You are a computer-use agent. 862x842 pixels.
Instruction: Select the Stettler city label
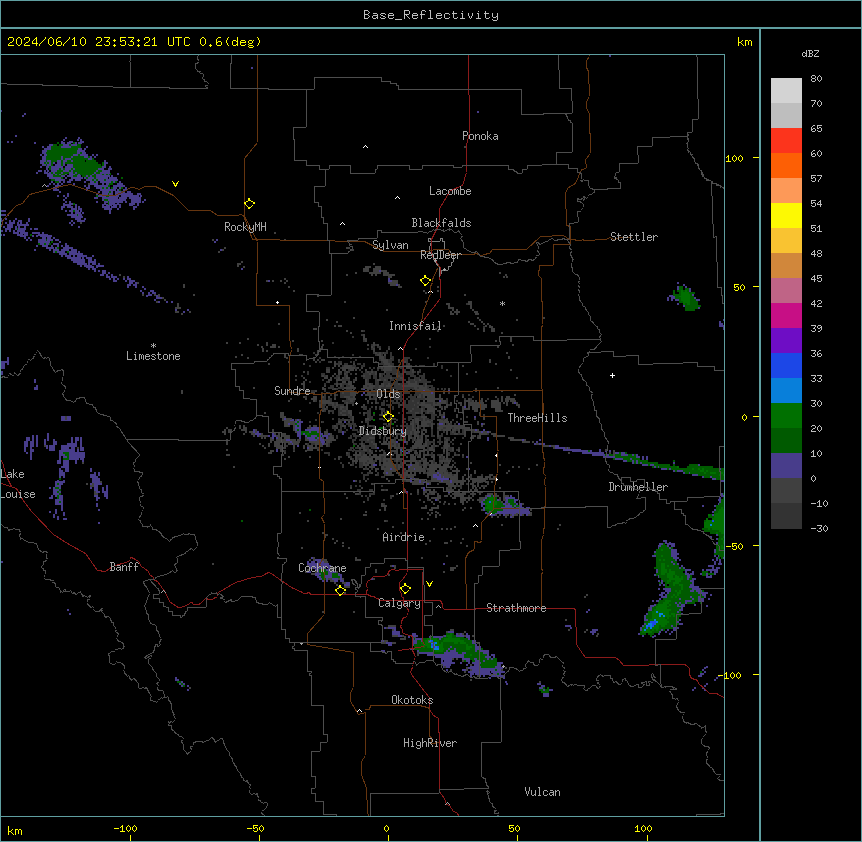tap(634, 237)
